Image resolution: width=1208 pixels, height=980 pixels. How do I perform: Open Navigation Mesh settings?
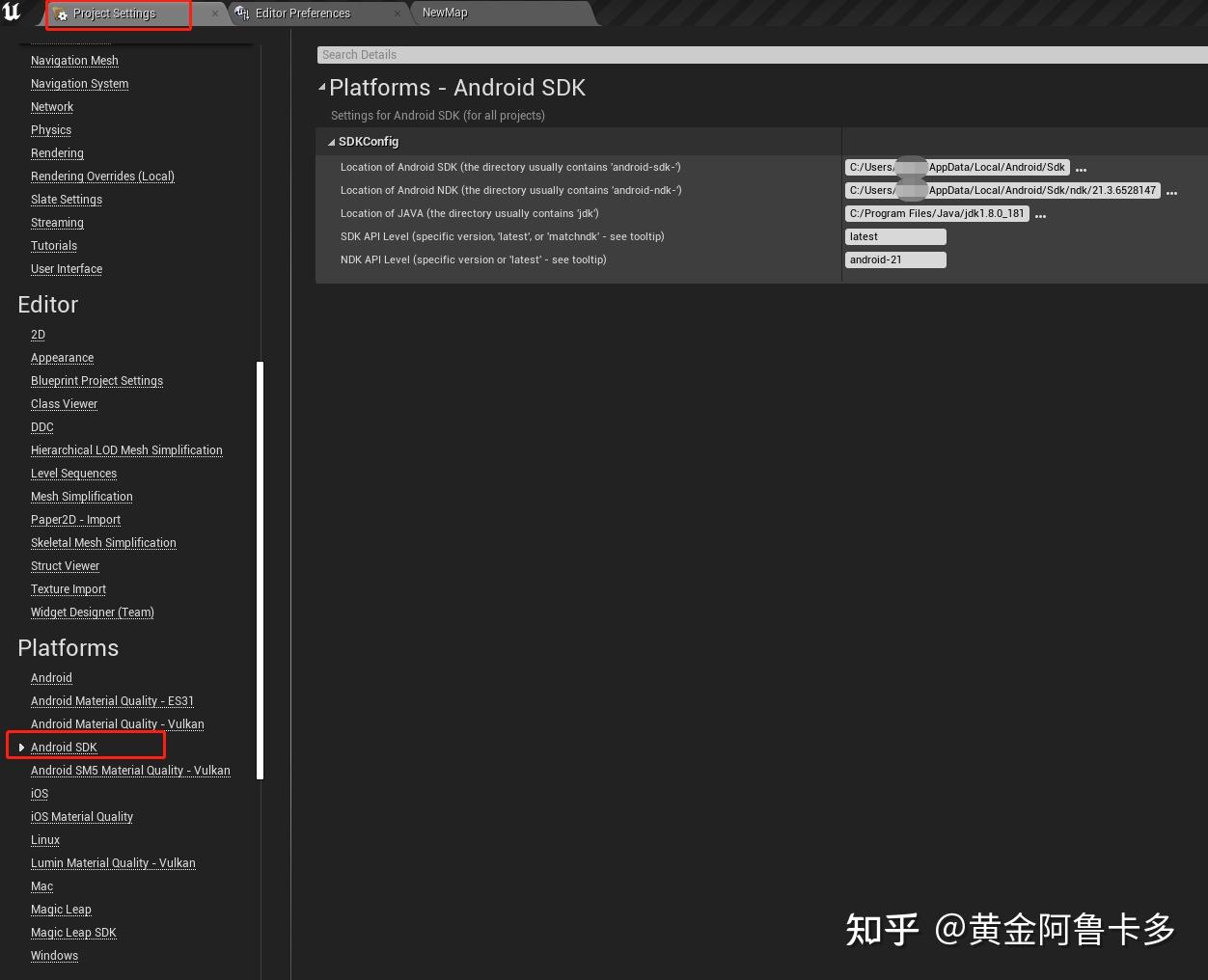click(74, 61)
